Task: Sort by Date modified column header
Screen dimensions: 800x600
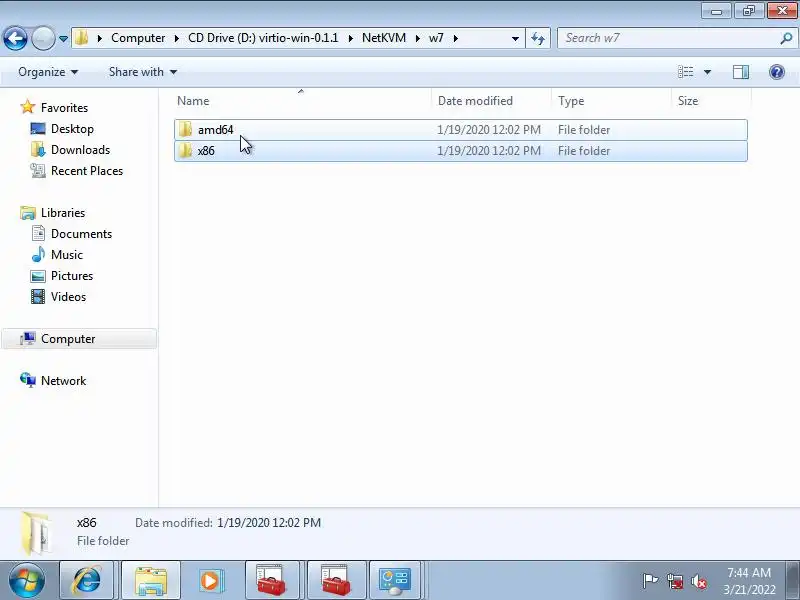Action: coord(492,101)
